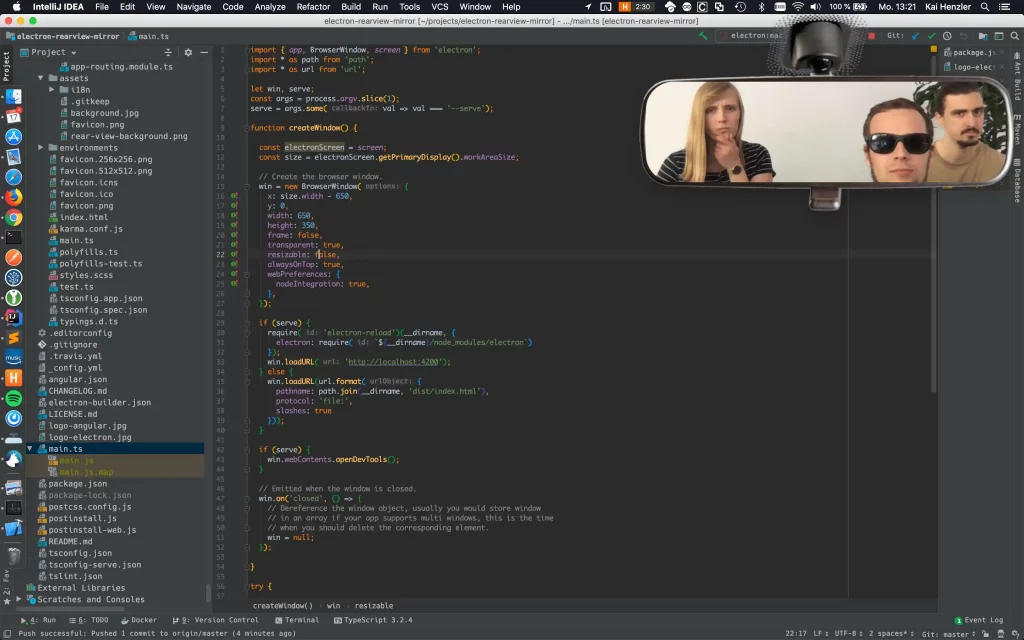Open the 4: Run tool window
The width and height of the screenshot is (1024, 640).
tap(38, 620)
